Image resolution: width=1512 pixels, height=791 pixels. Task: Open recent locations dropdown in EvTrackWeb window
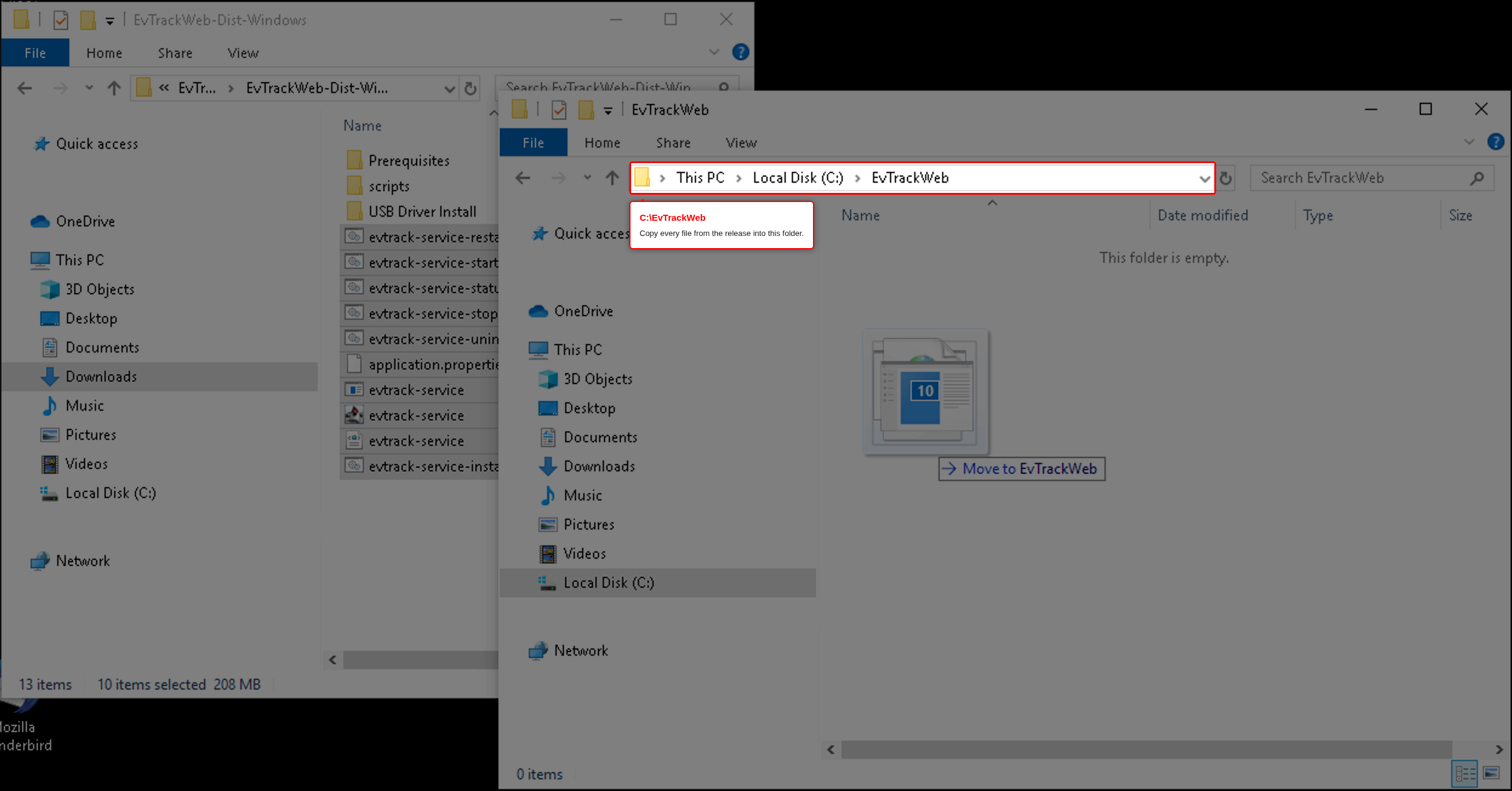pos(587,178)
